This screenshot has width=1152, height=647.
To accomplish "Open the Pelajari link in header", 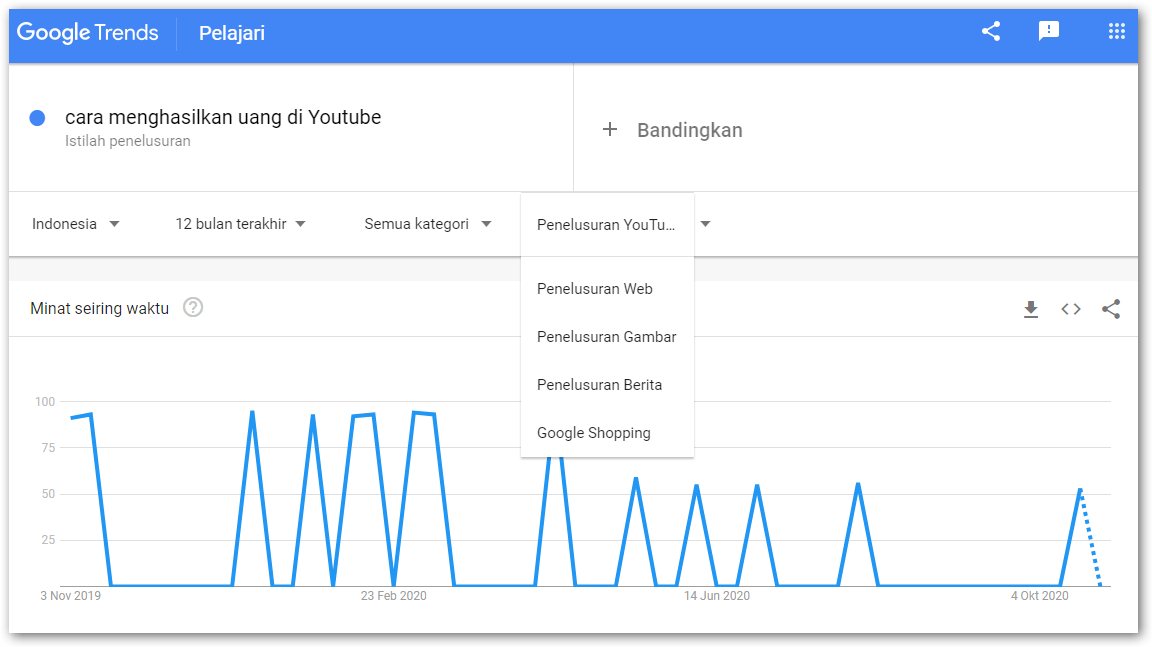I will (x=231, y=33).
